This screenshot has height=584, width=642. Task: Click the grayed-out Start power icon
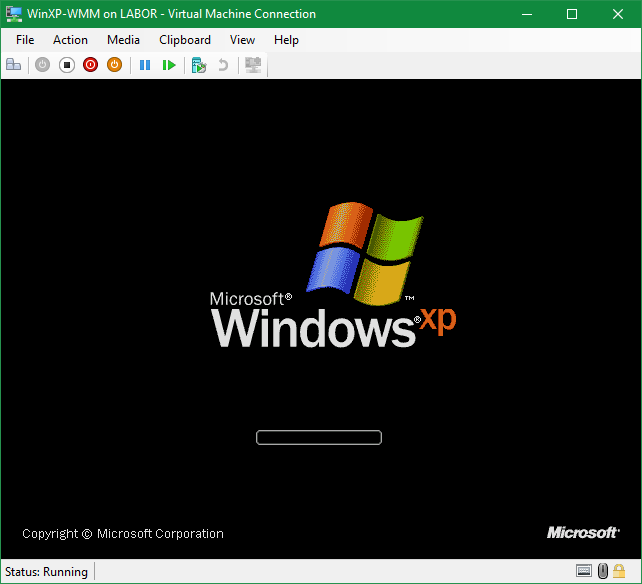(42, 65)
